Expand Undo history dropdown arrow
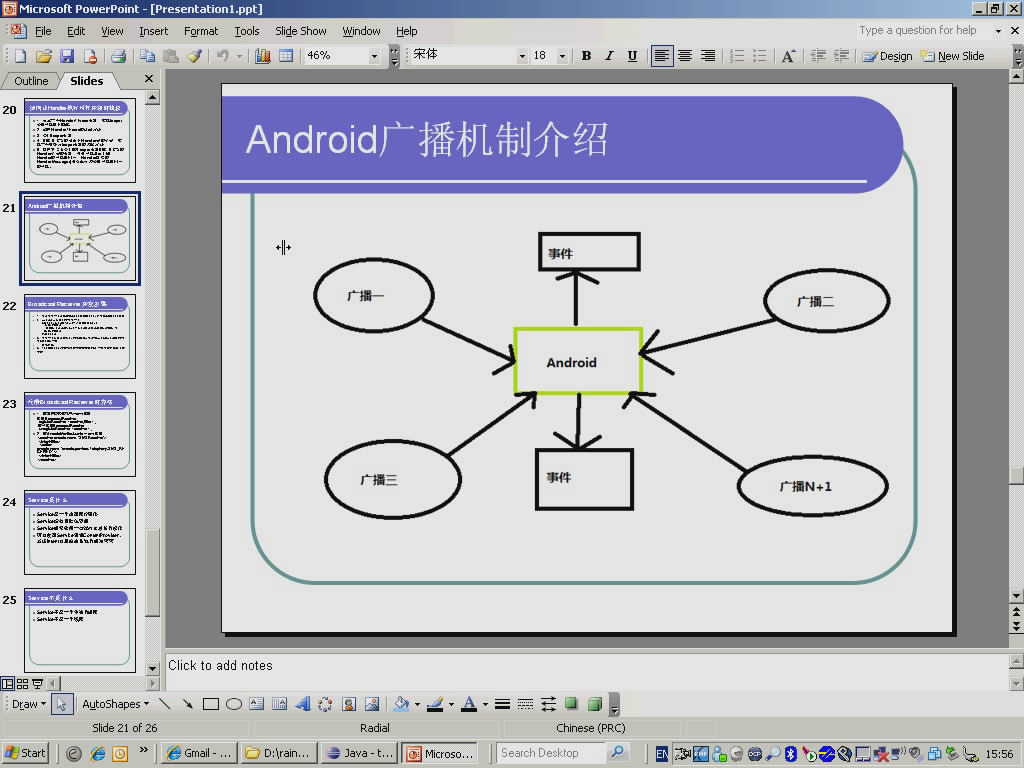Image resolution: width=1024 pixels, height=768 pixels. 239,56
